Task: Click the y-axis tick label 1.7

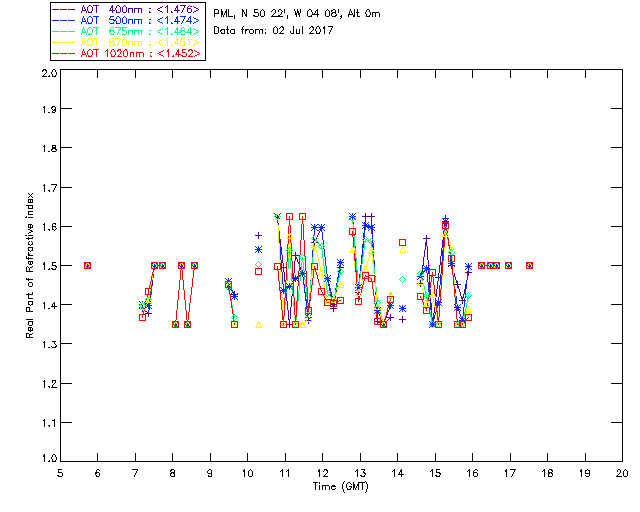Action: click(x=49, y=188)
